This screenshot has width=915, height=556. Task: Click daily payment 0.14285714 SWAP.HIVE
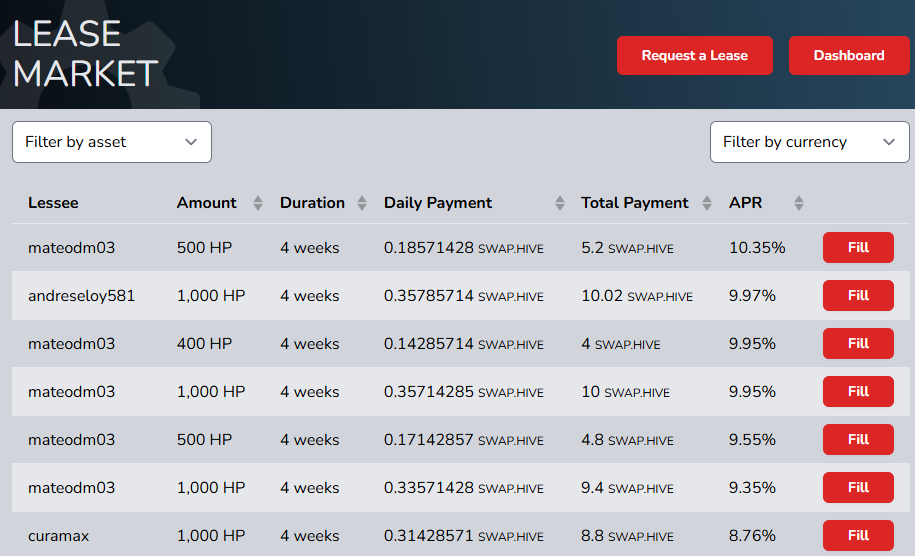click(463, 344)
